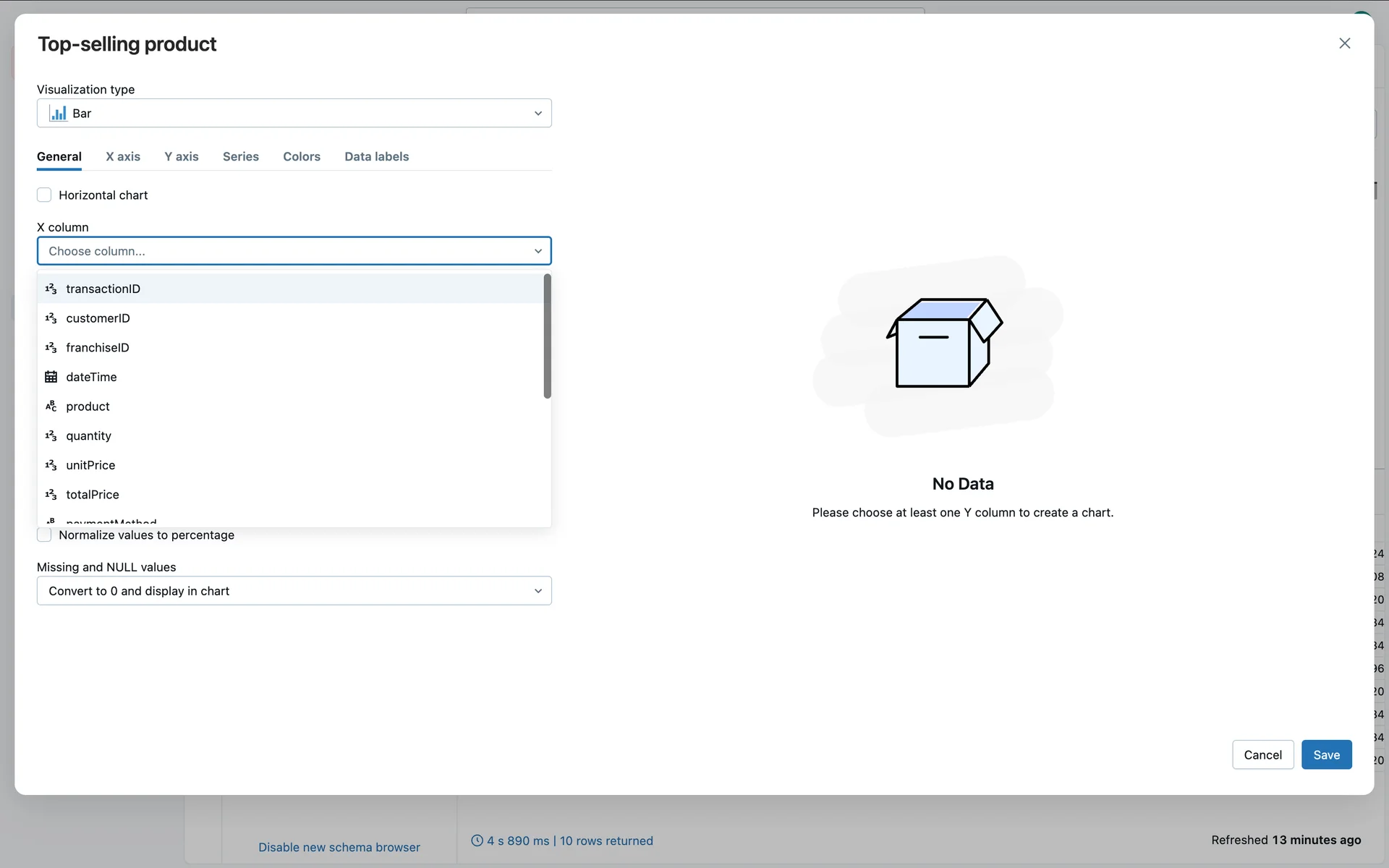Click the numeric icon beside unitPrice

[51, 465]
